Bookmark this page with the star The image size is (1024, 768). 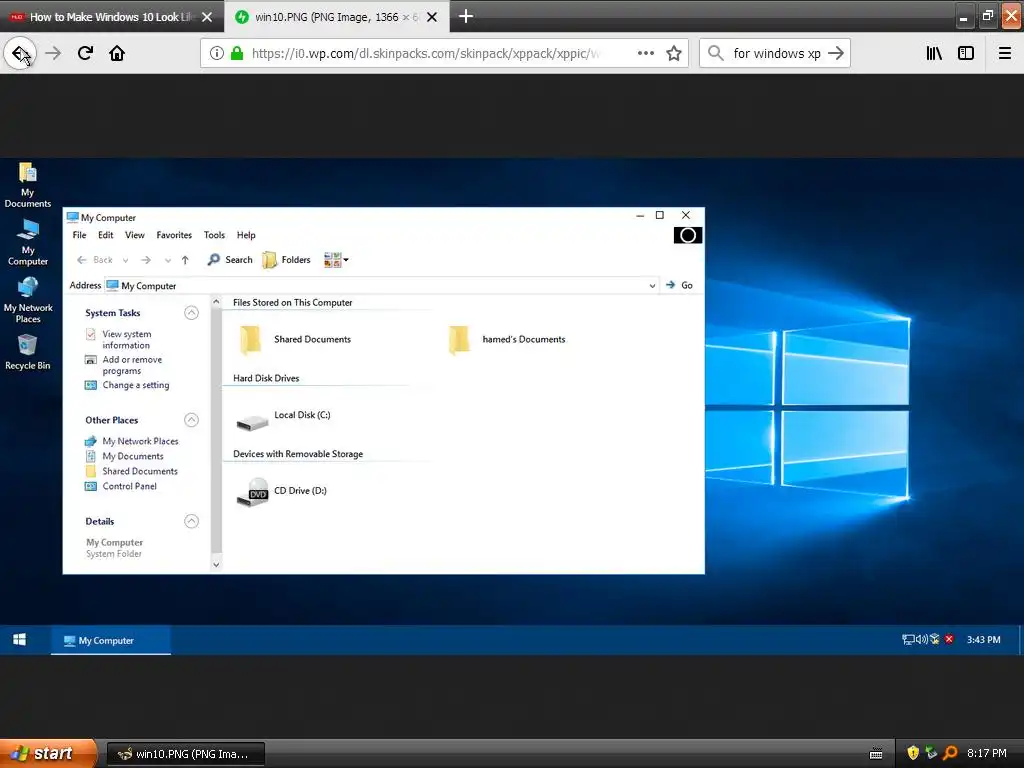[674, 53]
